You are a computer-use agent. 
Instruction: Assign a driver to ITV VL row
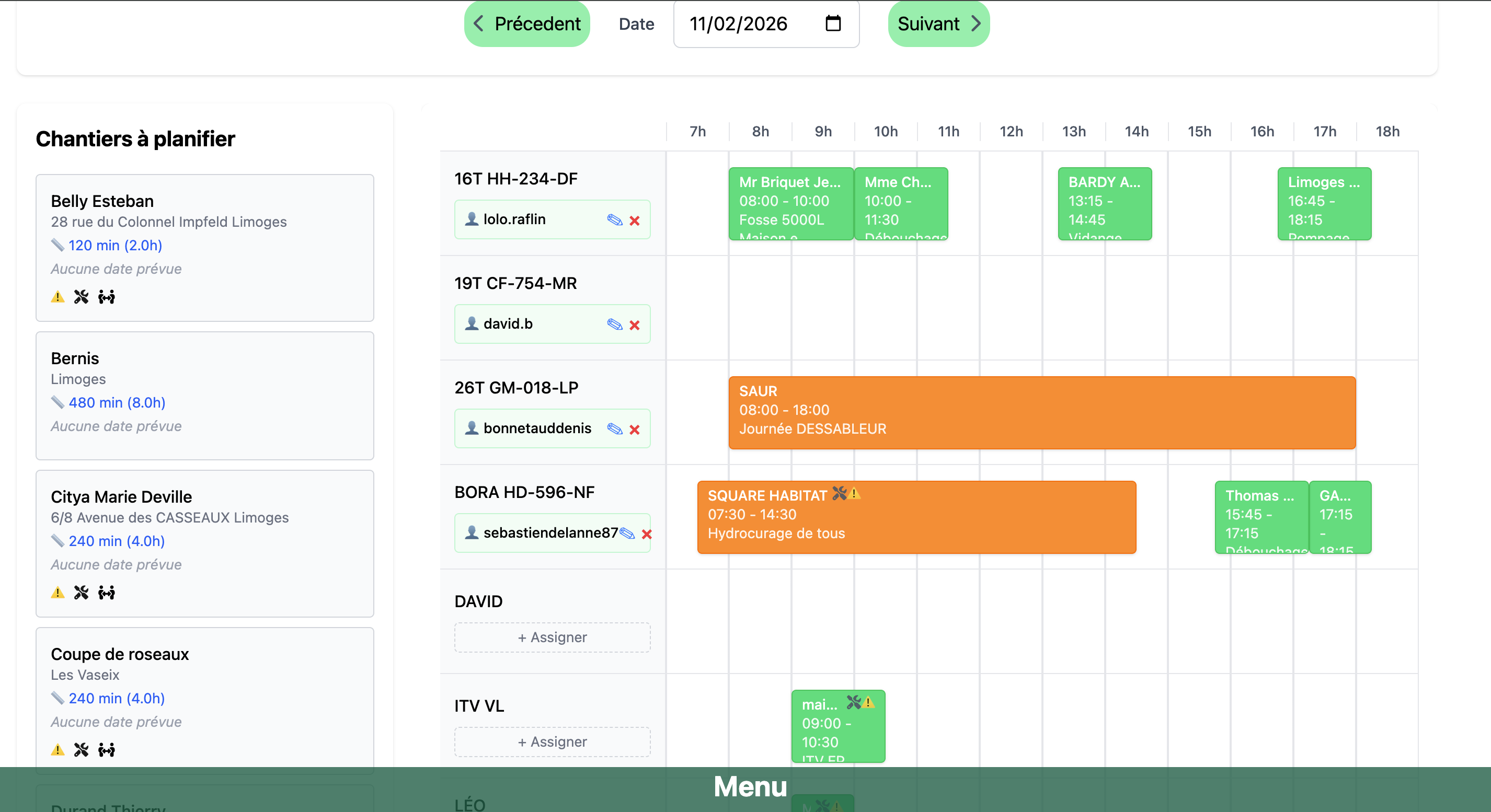(x=552, y=741)
